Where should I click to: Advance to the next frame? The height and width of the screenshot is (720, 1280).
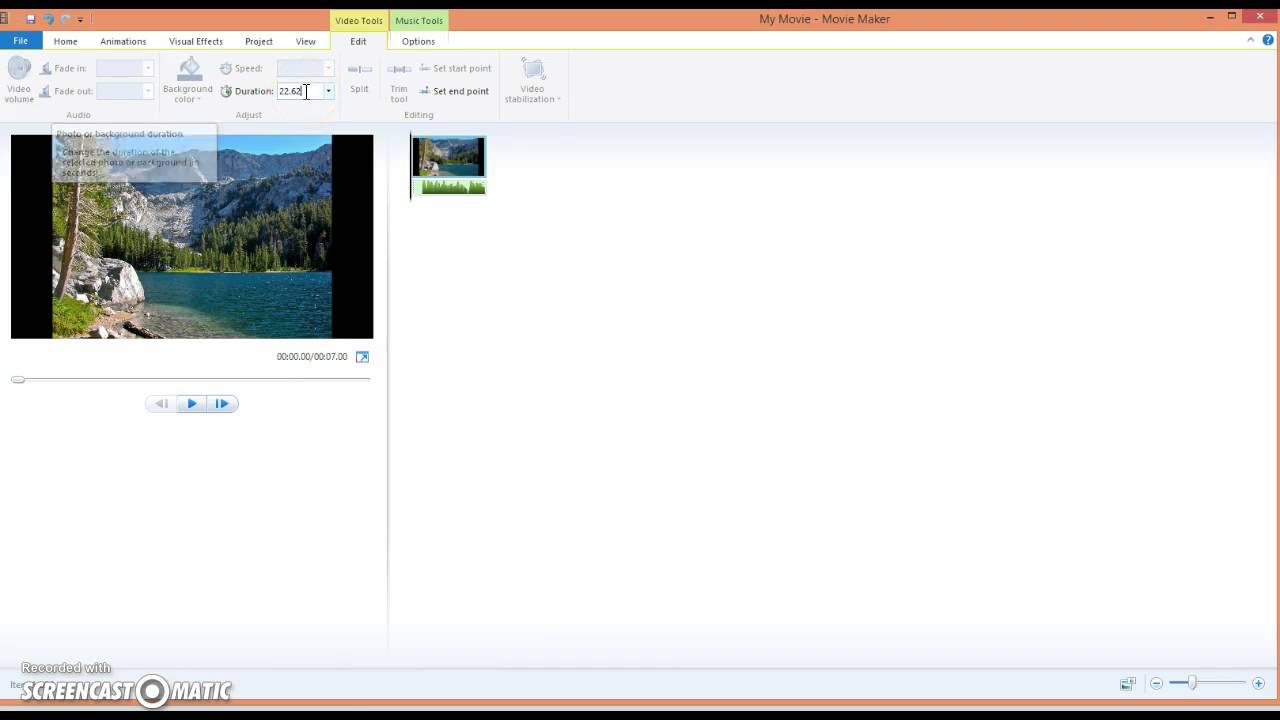(x=222, y=404)
